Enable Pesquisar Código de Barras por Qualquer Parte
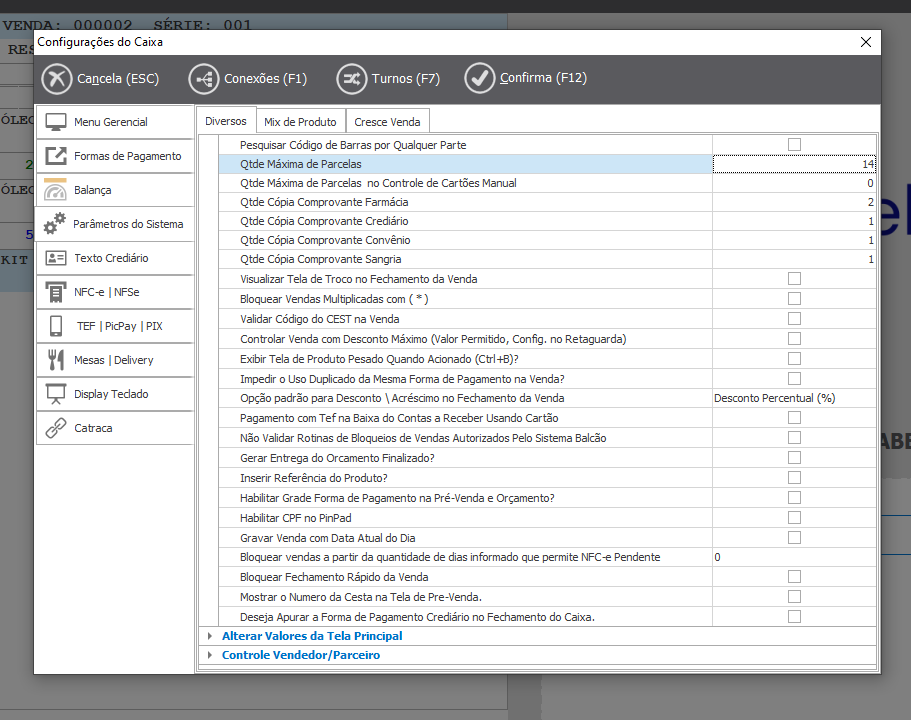The width and height of the screenshot is (911, 720). (x=794, y=145)
